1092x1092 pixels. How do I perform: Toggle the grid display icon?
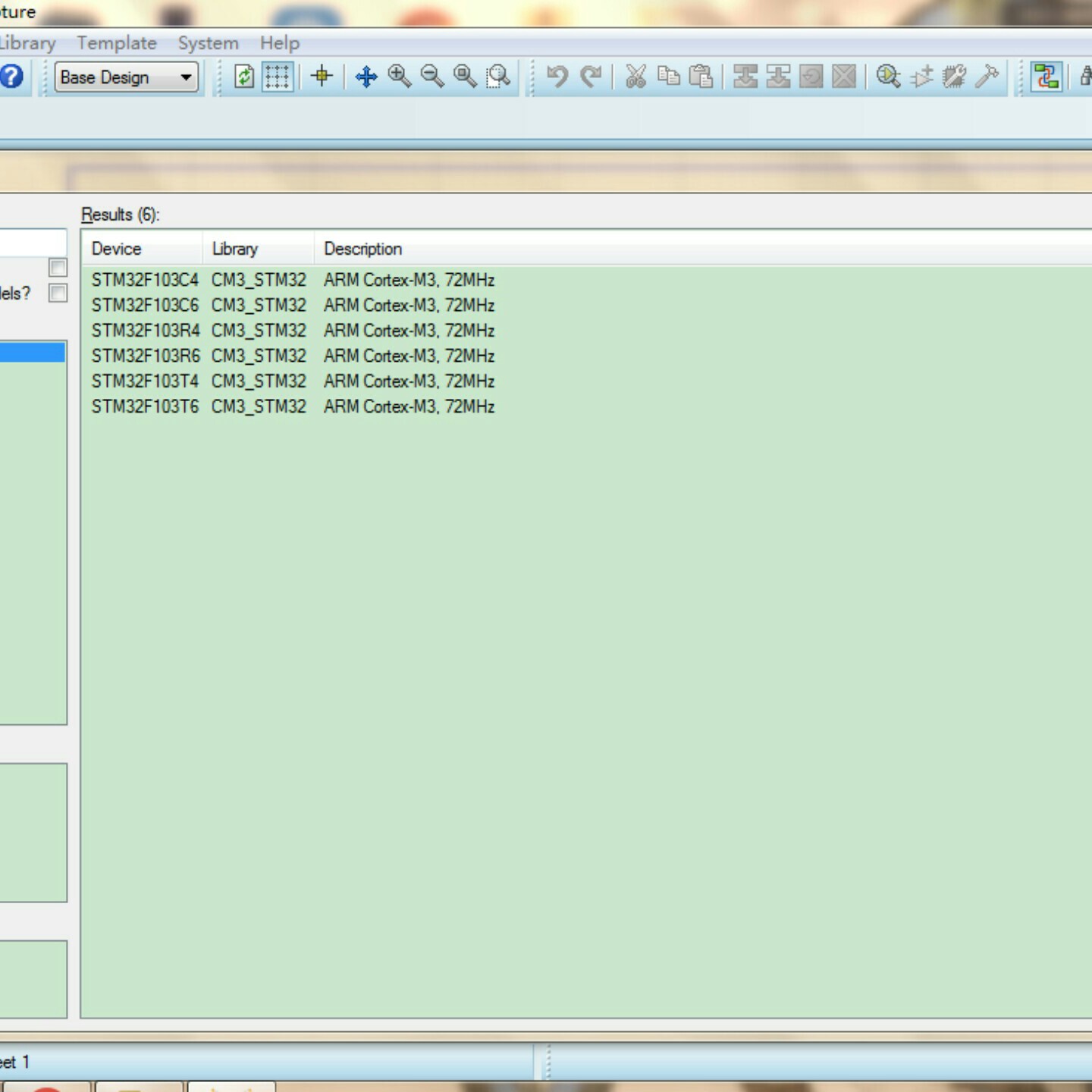coord(277,77)
